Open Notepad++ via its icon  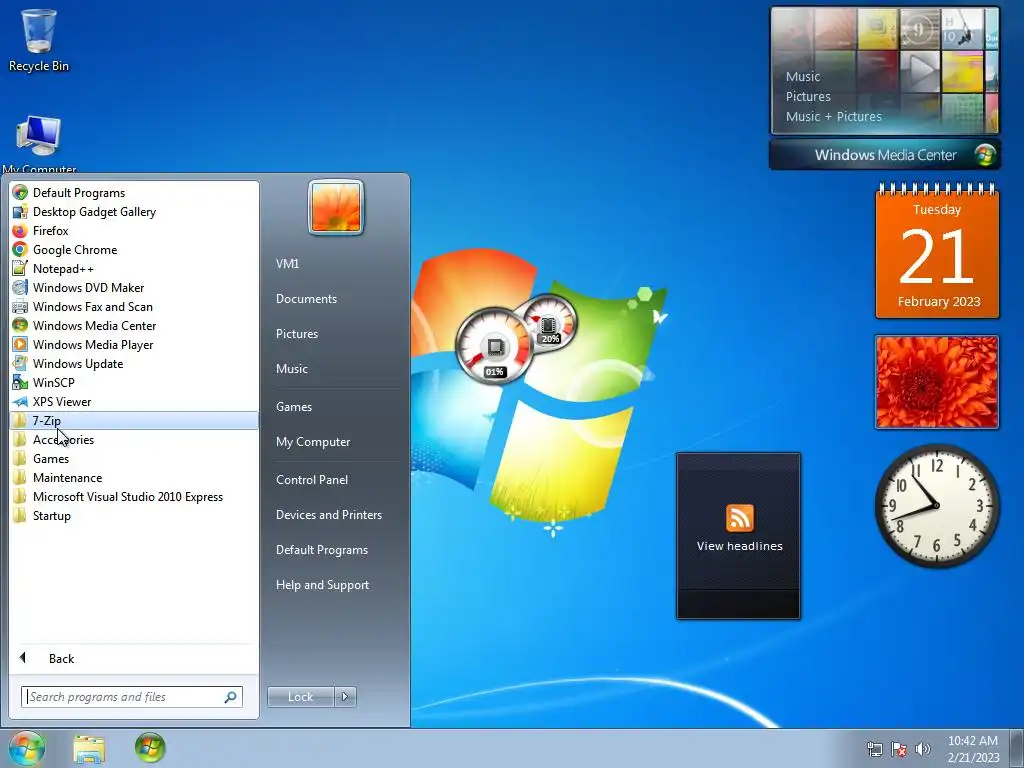(x=20, y=268)
